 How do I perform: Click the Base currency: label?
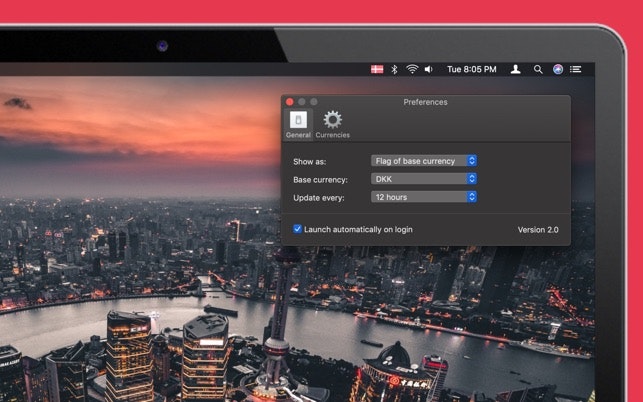320,180
